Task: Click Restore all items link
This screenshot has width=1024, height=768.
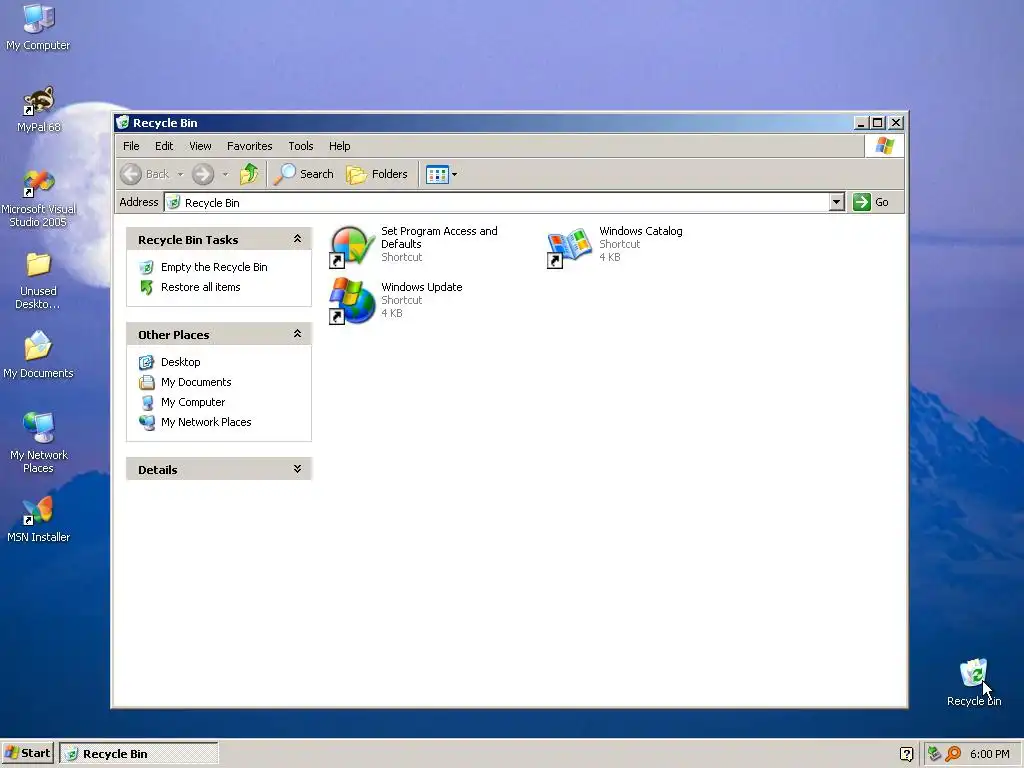Action: pos(200,287)
